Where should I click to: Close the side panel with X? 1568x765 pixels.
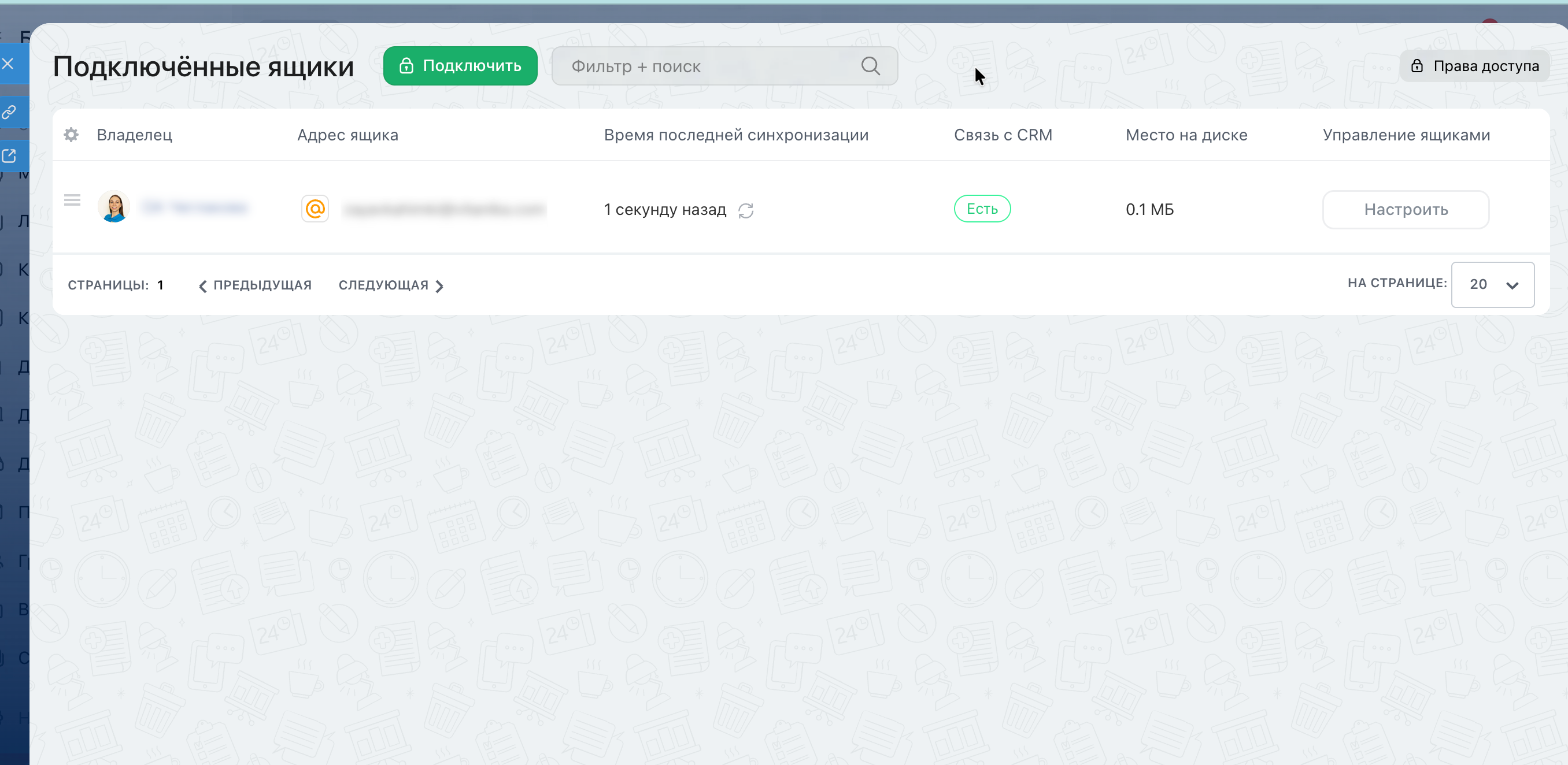point(9,63)
